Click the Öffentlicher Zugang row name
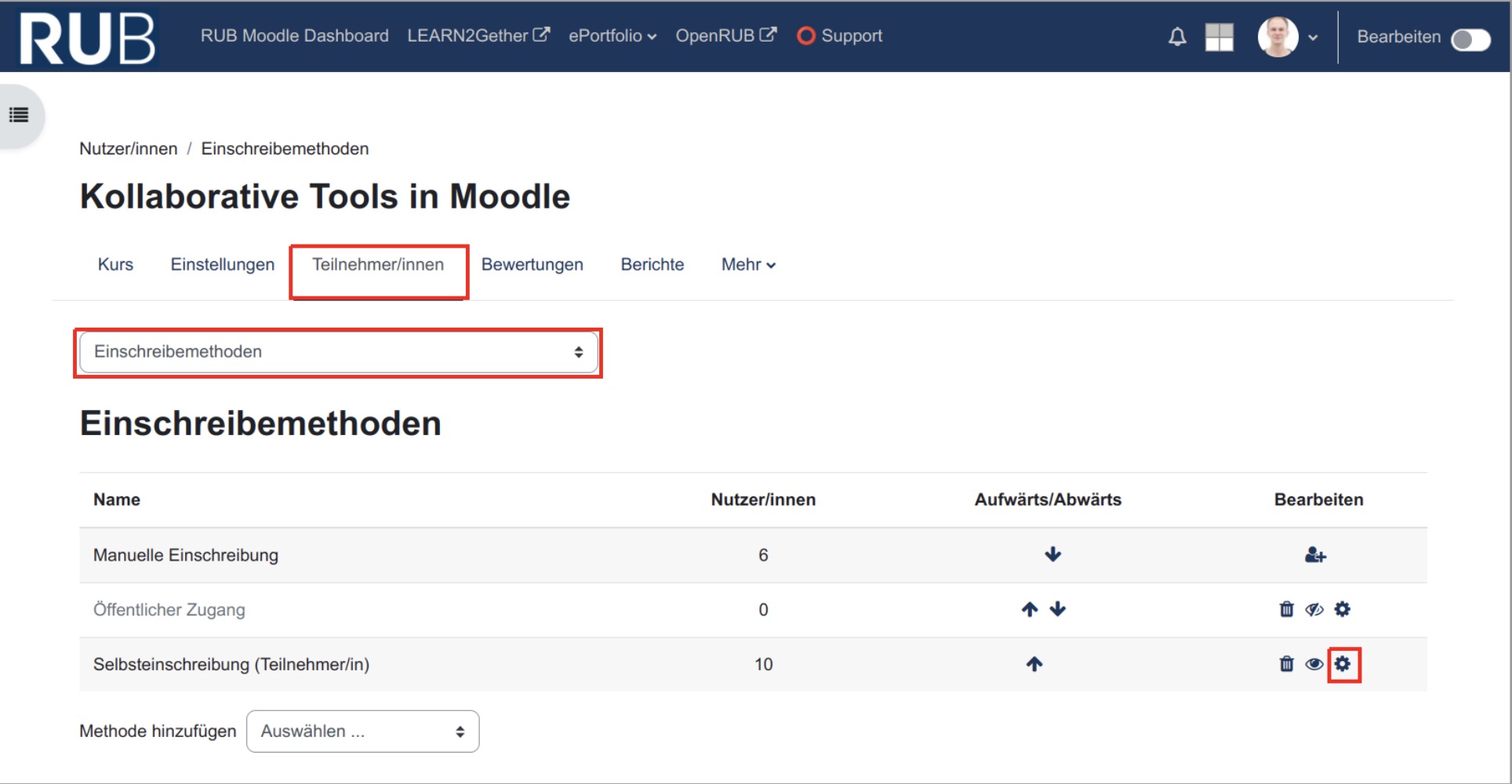Viewport: 1512px width, 784px height. coord(169,610)
